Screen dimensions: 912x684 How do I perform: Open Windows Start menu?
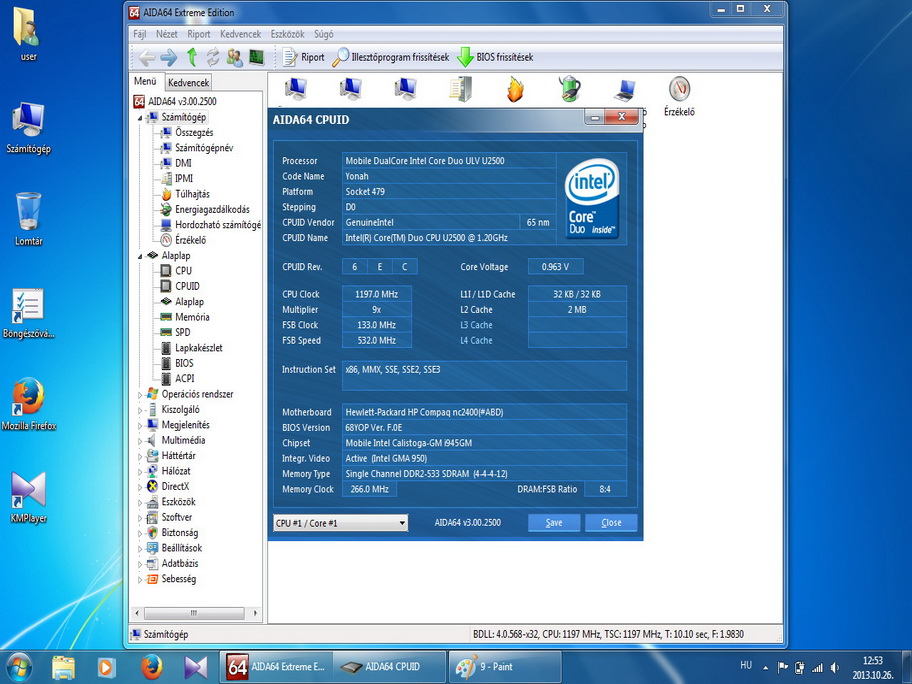coord(18,667)
